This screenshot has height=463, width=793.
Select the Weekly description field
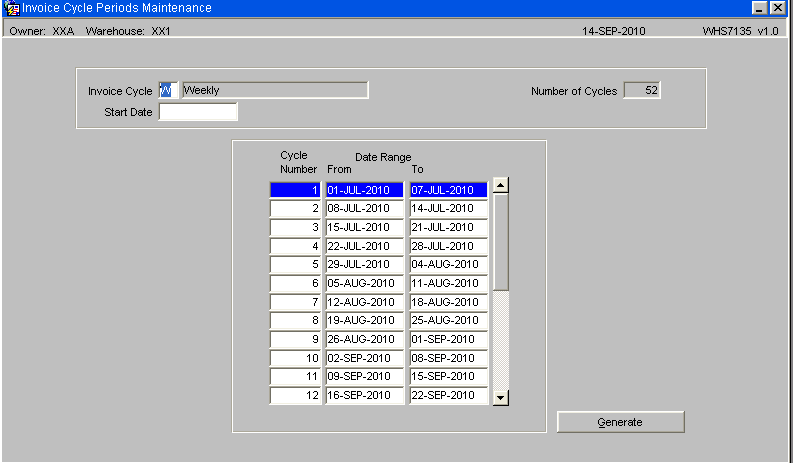click(x=275, y=90)
